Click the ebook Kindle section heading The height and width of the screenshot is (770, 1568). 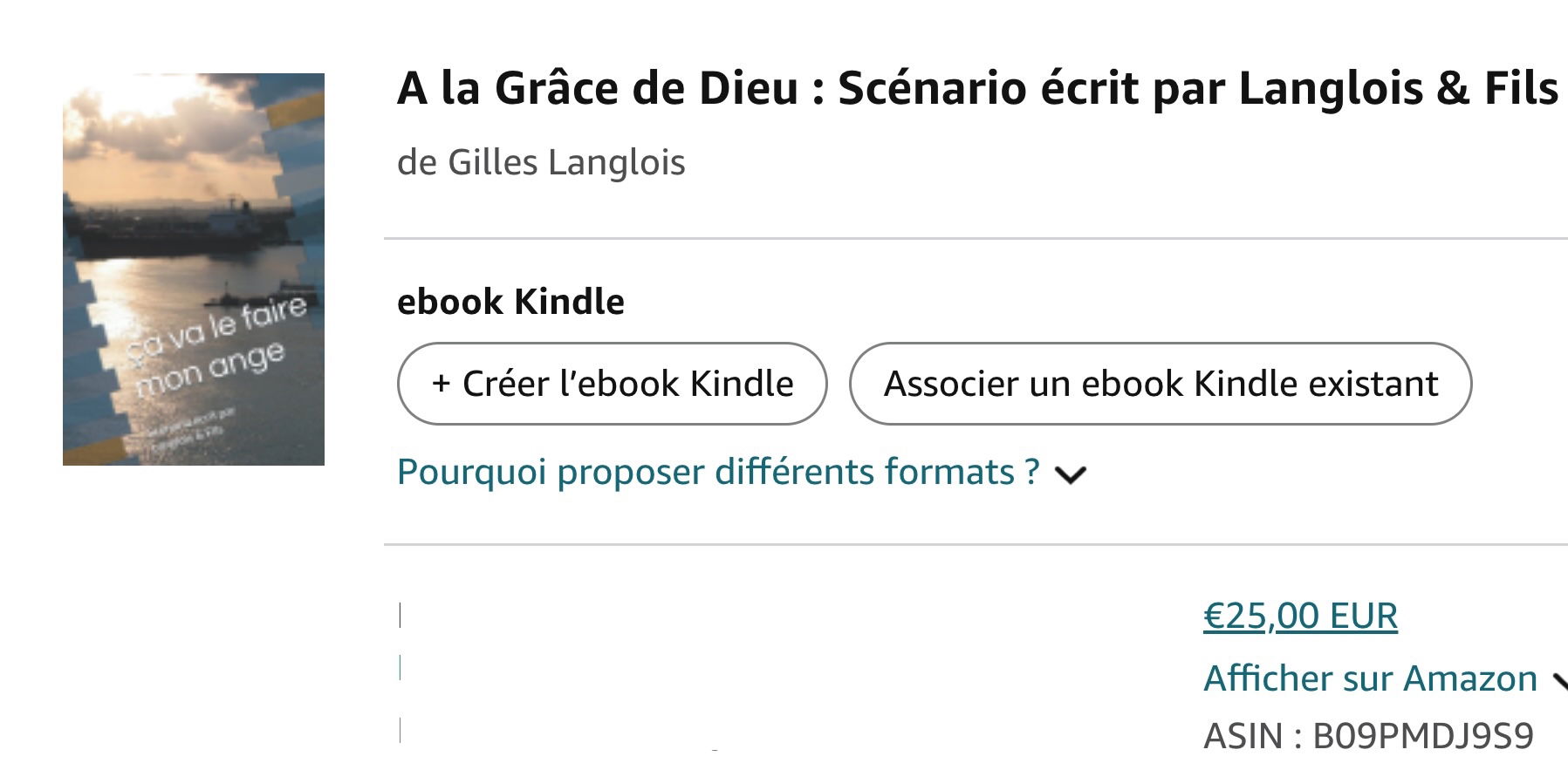coord(510,302)
